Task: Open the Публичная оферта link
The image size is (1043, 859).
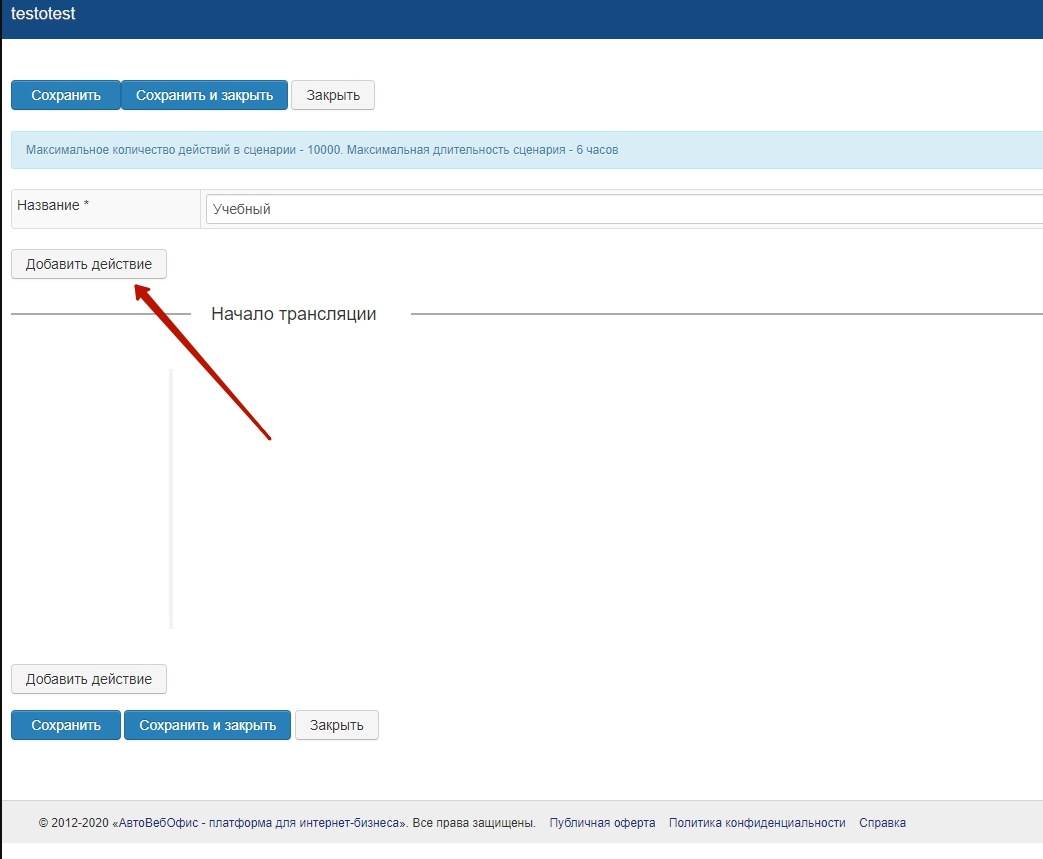Action: [602, 823]
